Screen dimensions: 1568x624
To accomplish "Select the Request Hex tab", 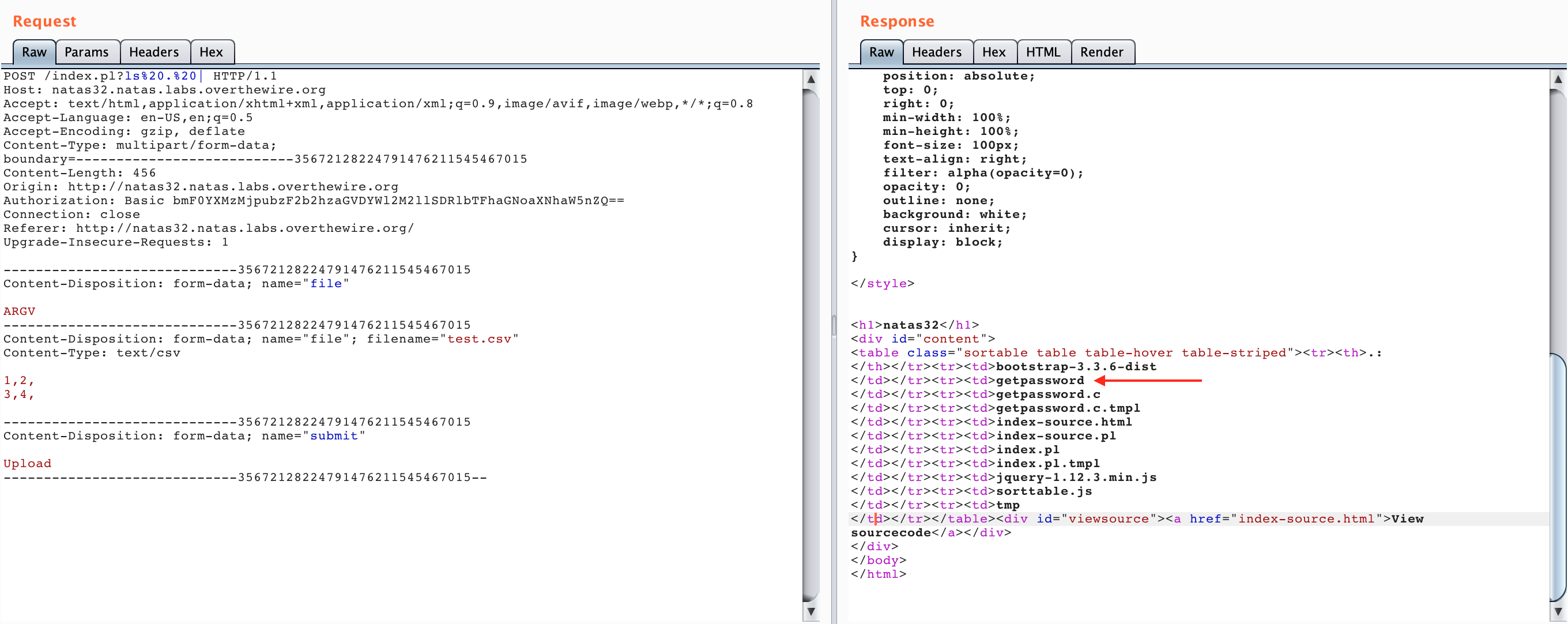I will 210,52.
